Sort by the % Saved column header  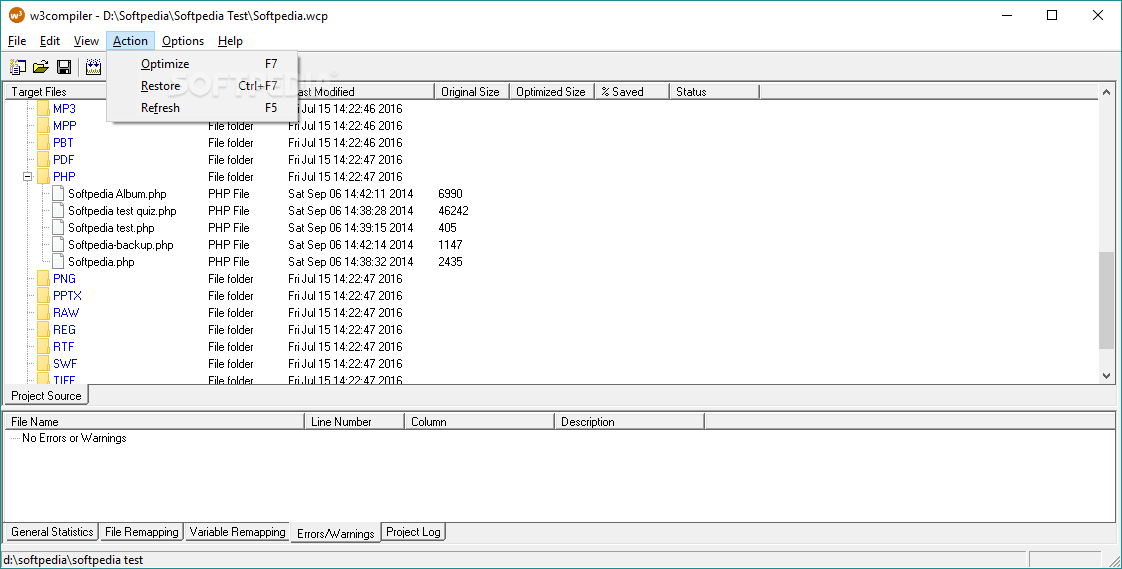[632, 92]
